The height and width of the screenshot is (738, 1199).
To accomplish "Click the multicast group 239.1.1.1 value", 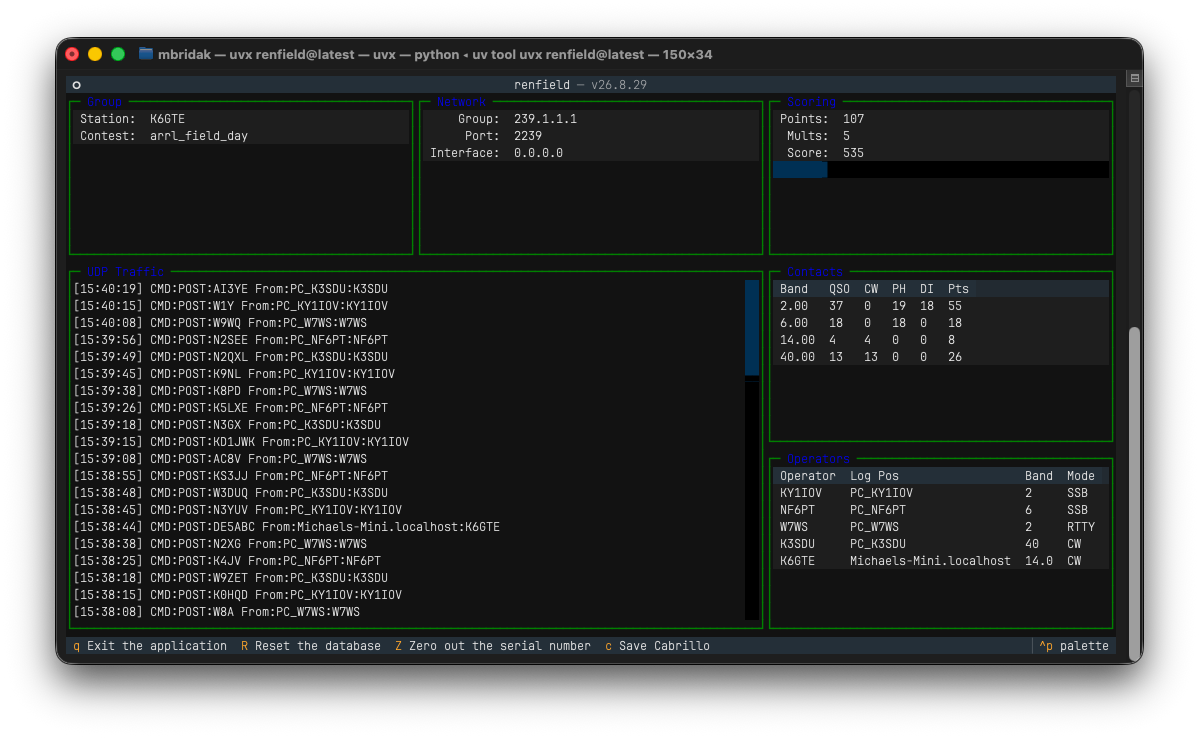I will coord(545,119).
